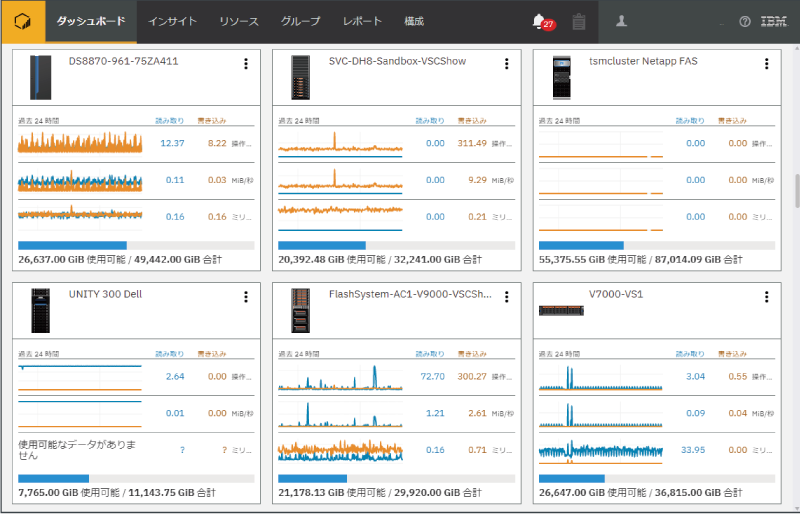The image size is (800, 514).
Task: Click the IBM logo
Action: click(x=774, y=21)
